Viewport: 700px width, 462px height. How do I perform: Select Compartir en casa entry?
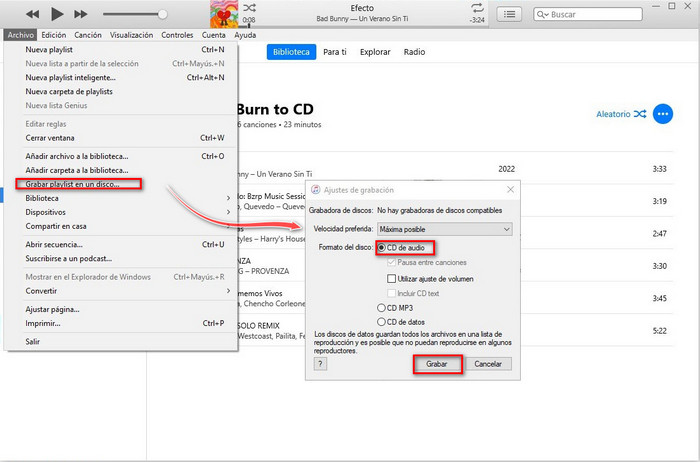[x=121, y=226]
